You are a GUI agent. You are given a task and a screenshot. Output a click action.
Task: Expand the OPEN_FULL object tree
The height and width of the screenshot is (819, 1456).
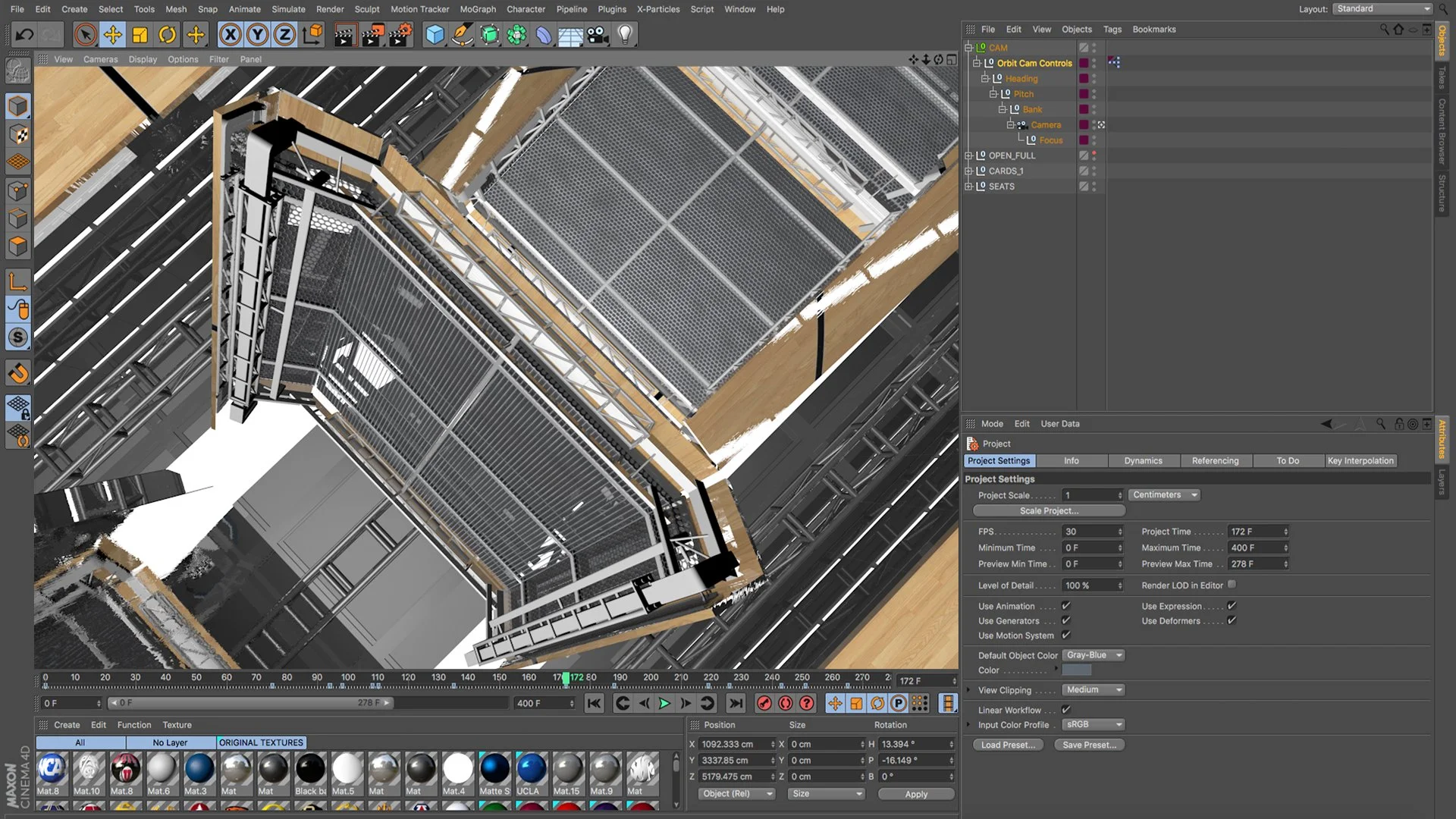coord(968,155)
